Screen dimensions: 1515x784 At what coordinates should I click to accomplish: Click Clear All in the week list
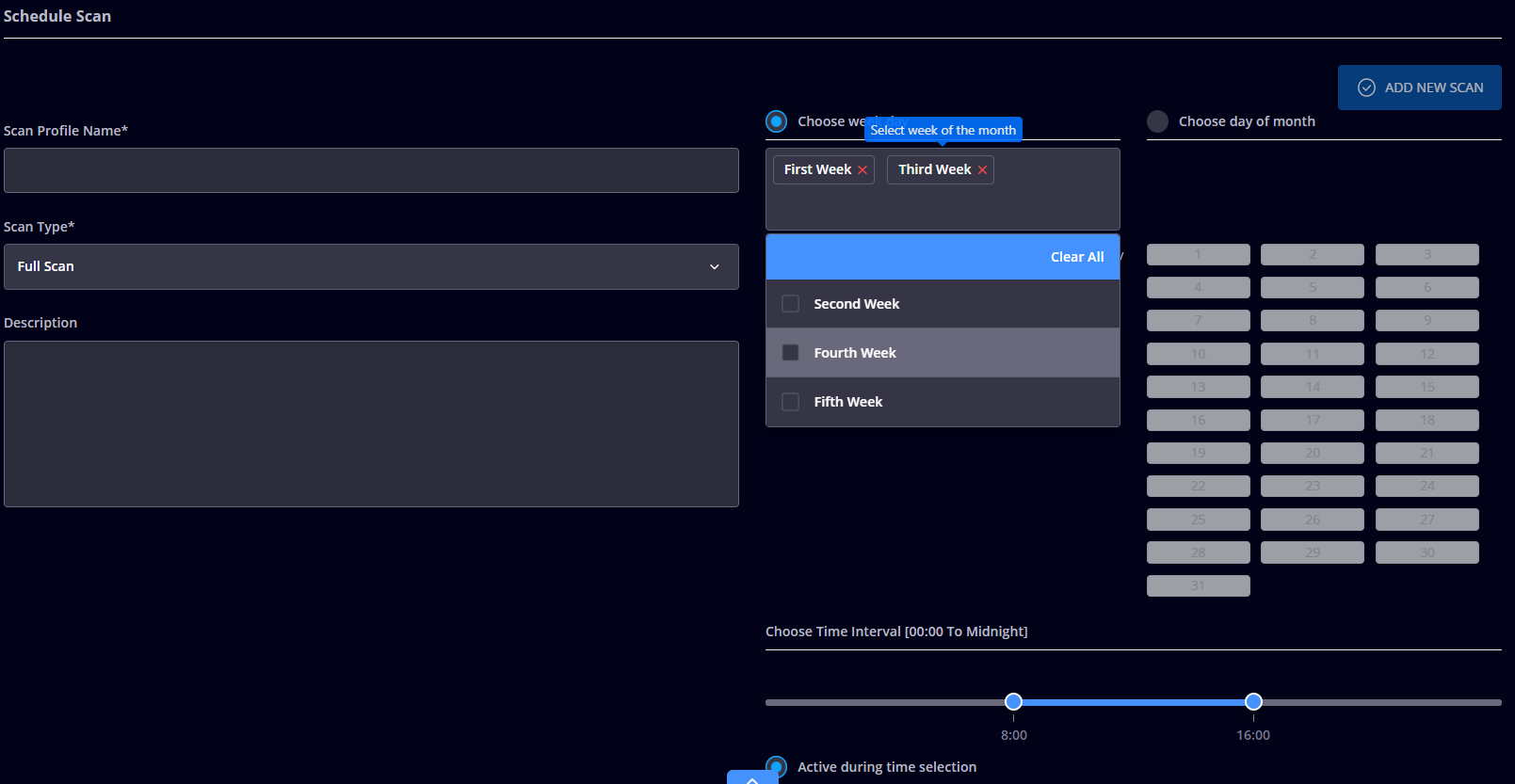pyautogui.click(x=1076, y=257)
